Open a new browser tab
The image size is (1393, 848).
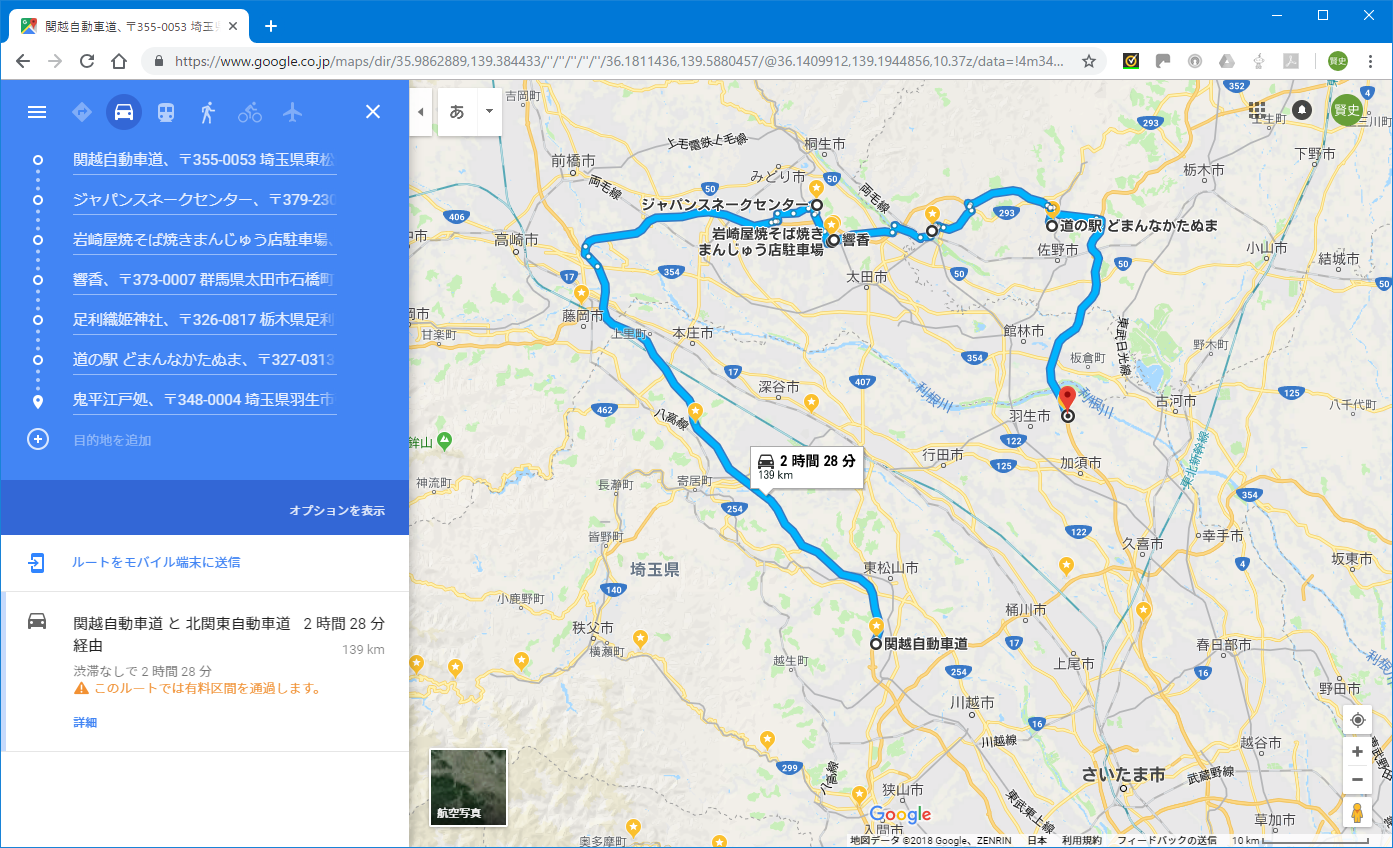tap(270, 26)
